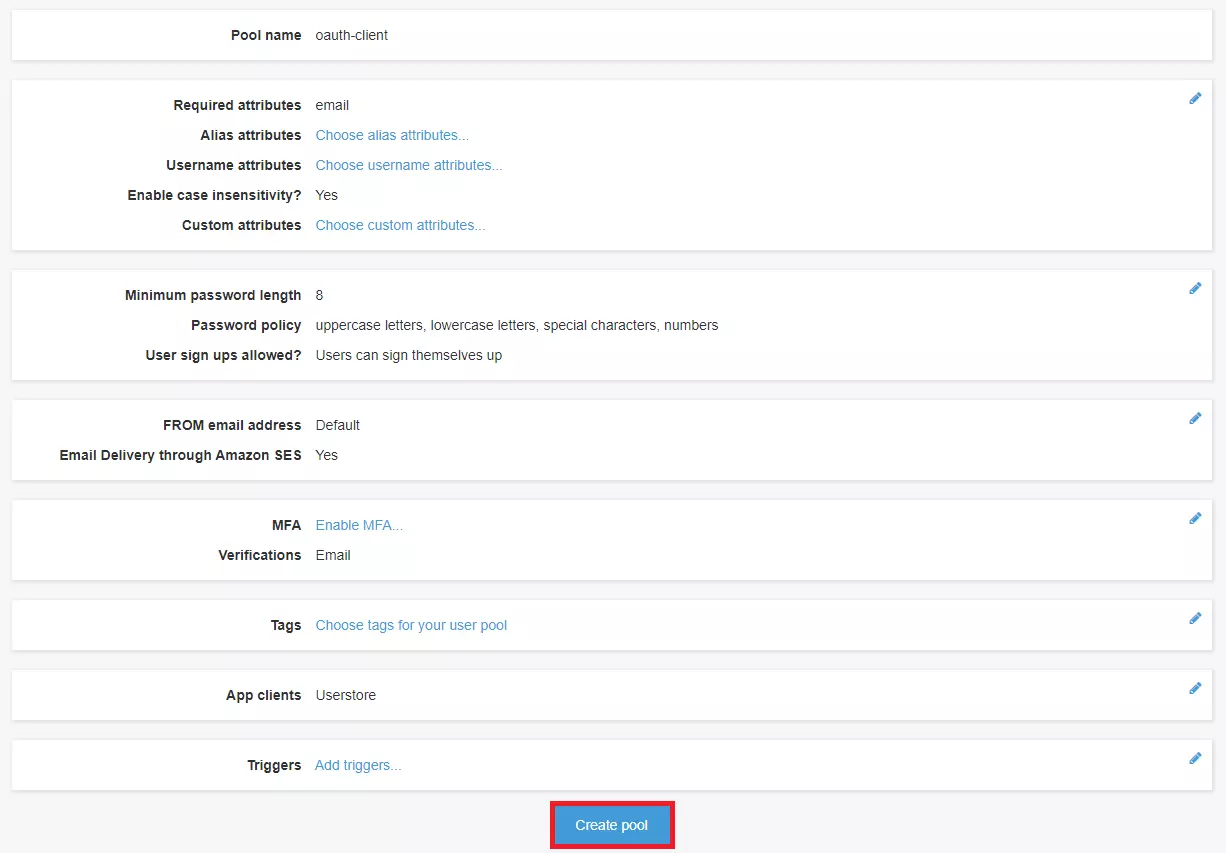Click Add triggers link
The height and width of the screenshot is (853, 1226).
pos(357,765)
